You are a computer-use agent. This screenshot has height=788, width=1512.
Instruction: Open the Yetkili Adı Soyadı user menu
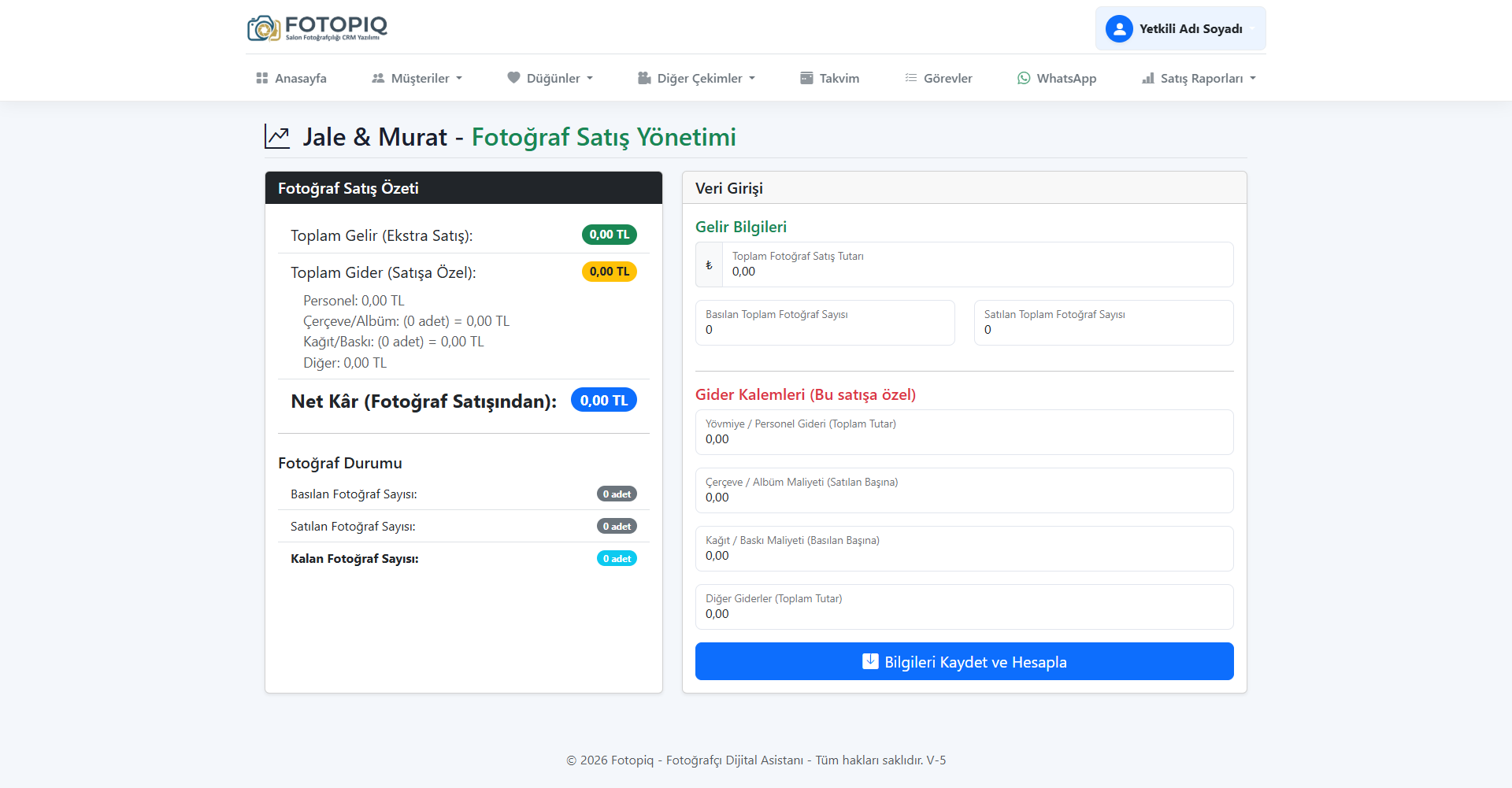(1180, 29)
